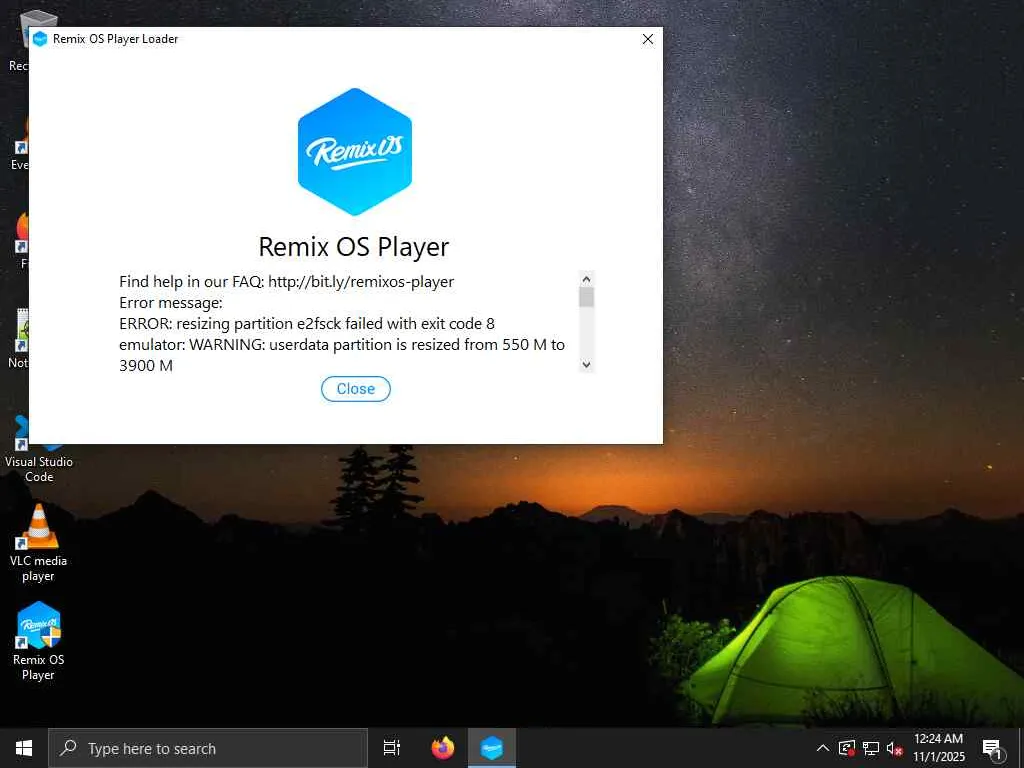Screen dimensions: 1024x768
Task: Show hidden system tray icons
Action: 823,748
